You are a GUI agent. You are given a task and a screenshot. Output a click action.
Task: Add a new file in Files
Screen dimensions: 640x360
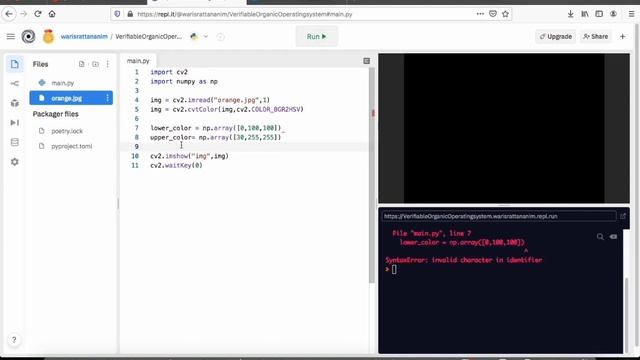82,64
